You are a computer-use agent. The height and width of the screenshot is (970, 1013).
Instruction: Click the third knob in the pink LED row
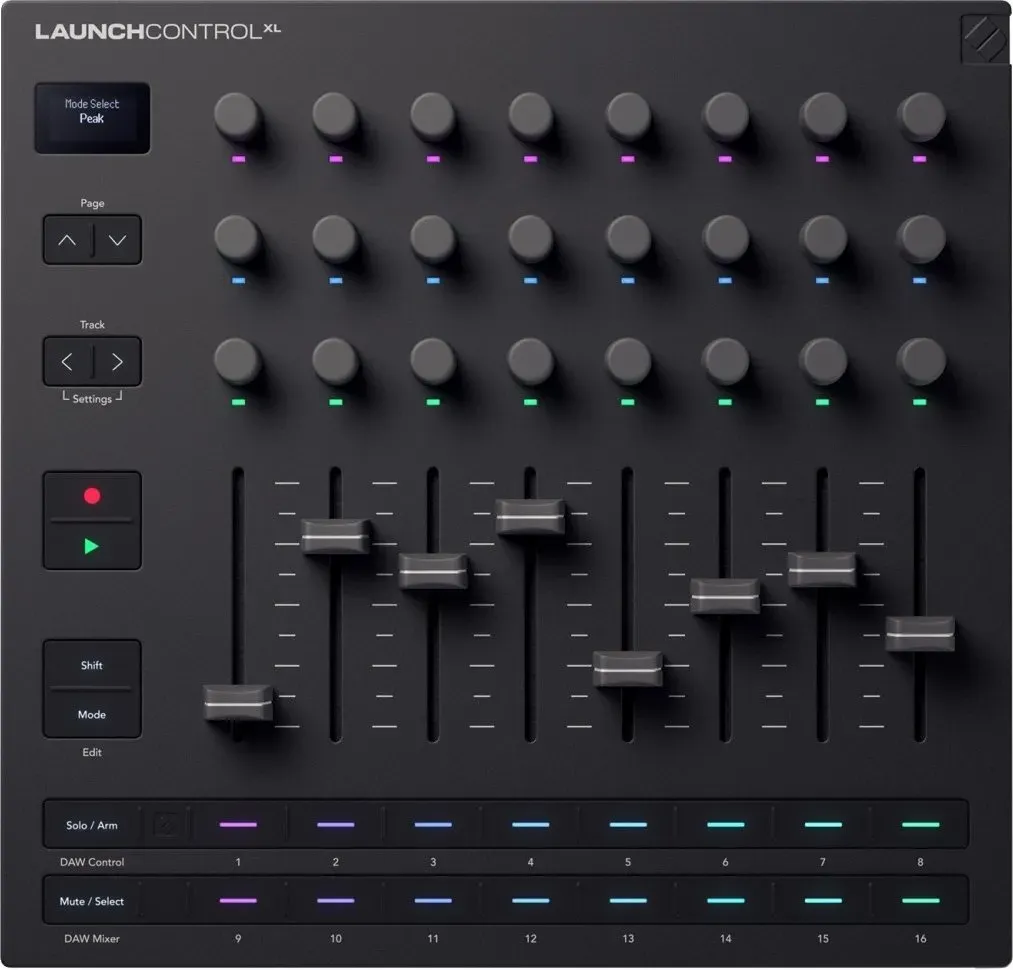coord(433,116)
